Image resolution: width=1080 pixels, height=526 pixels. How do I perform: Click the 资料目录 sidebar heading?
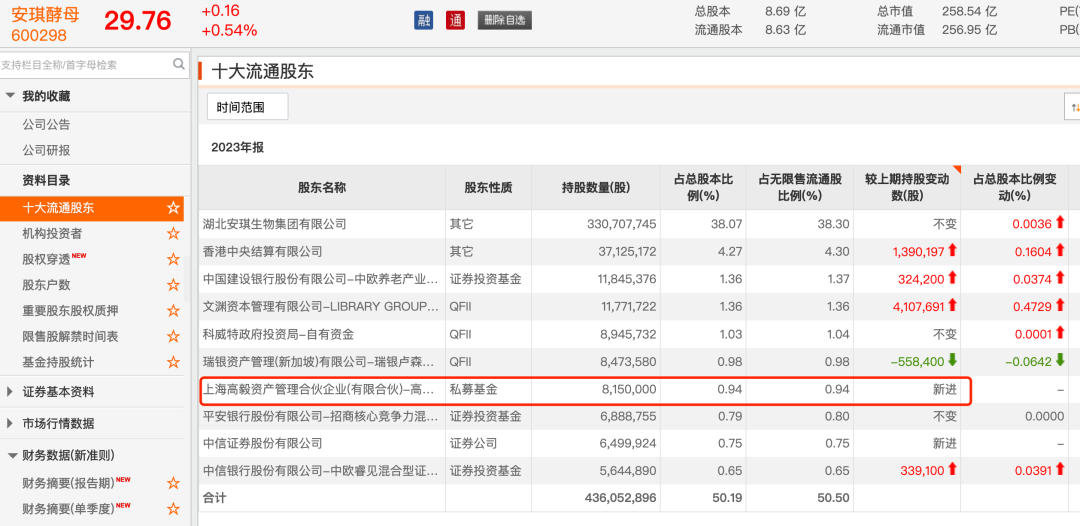(x=46, y=180)
